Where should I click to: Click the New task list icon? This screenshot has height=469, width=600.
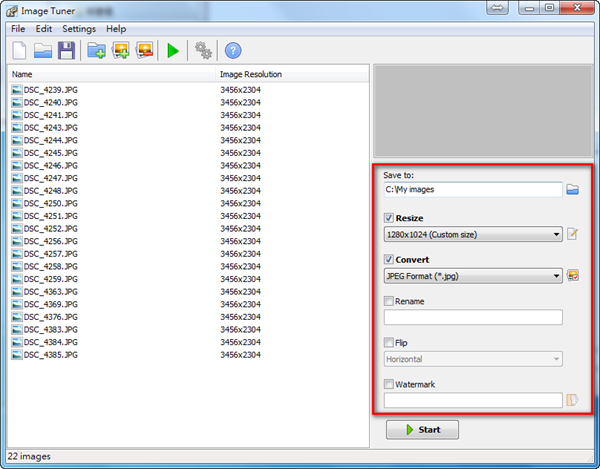(19, 50)
